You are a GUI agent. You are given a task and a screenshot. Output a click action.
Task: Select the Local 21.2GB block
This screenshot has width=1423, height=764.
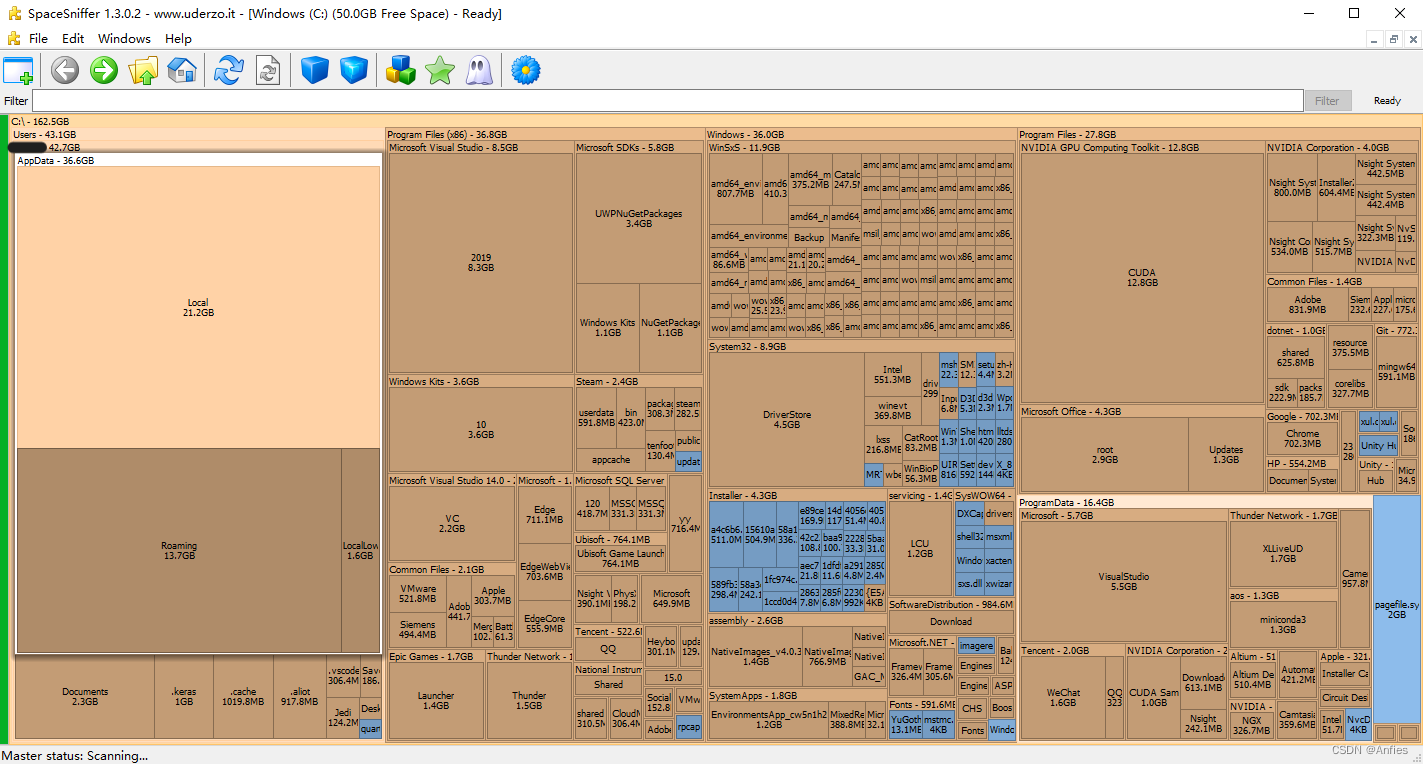198,307
